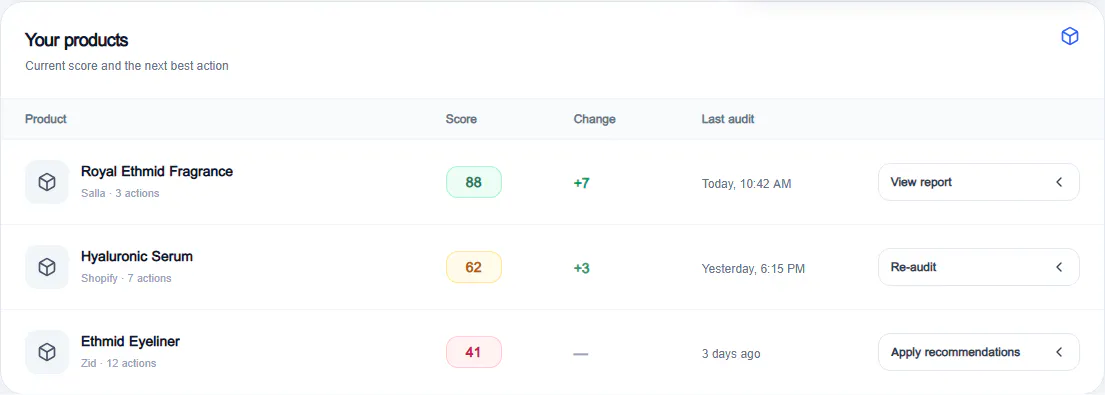Click the 'Salla · 3 actions' subtitle
The height and width of the screenshot is (395, 1105).
click(x=120, y=193)
